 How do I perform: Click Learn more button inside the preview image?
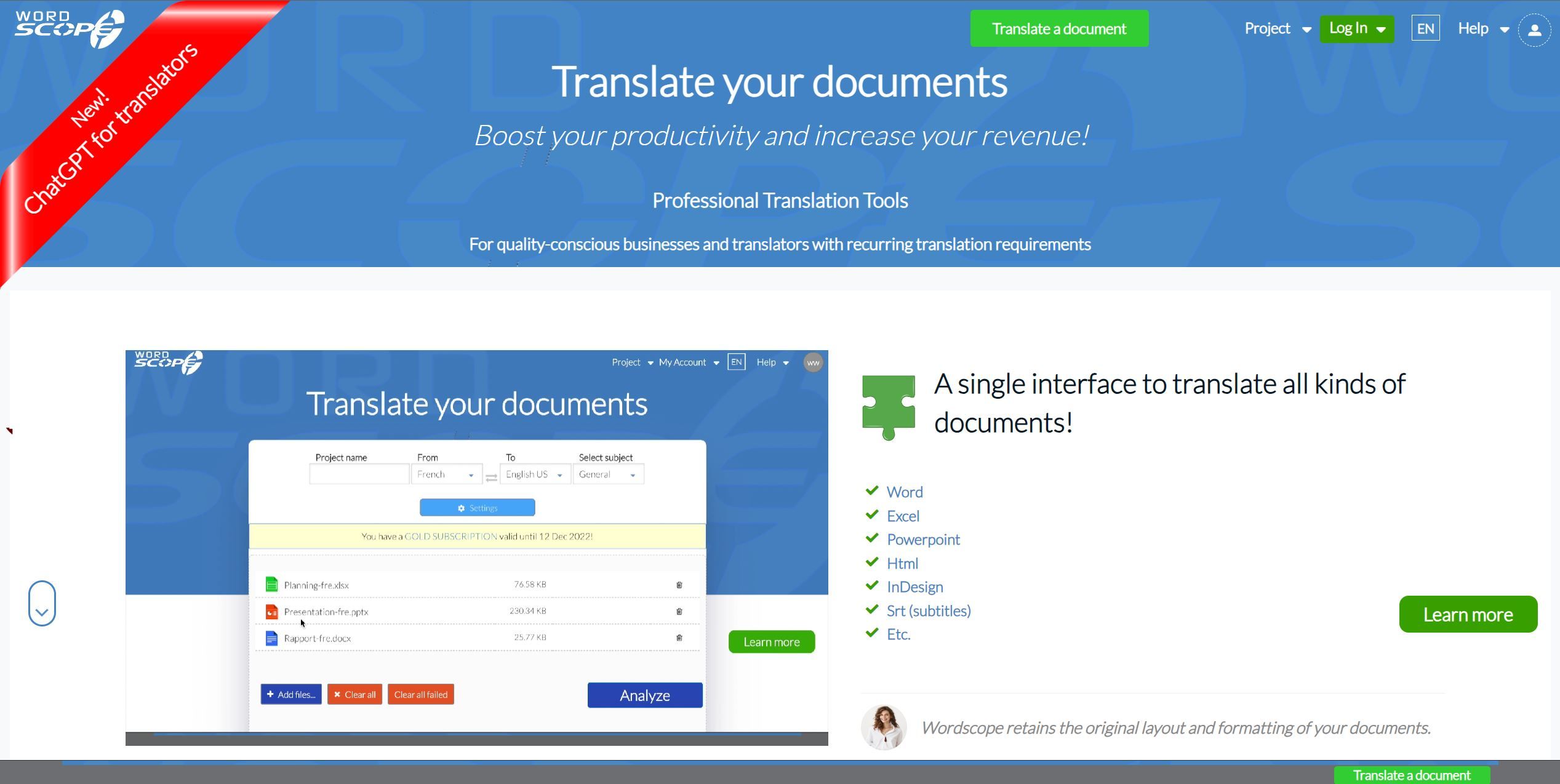pyautogui.click(x=772, y=642)
